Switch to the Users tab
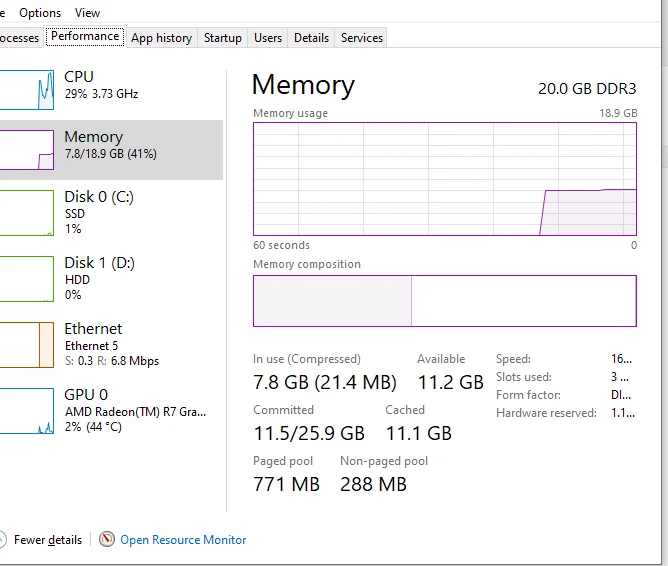 268,38
